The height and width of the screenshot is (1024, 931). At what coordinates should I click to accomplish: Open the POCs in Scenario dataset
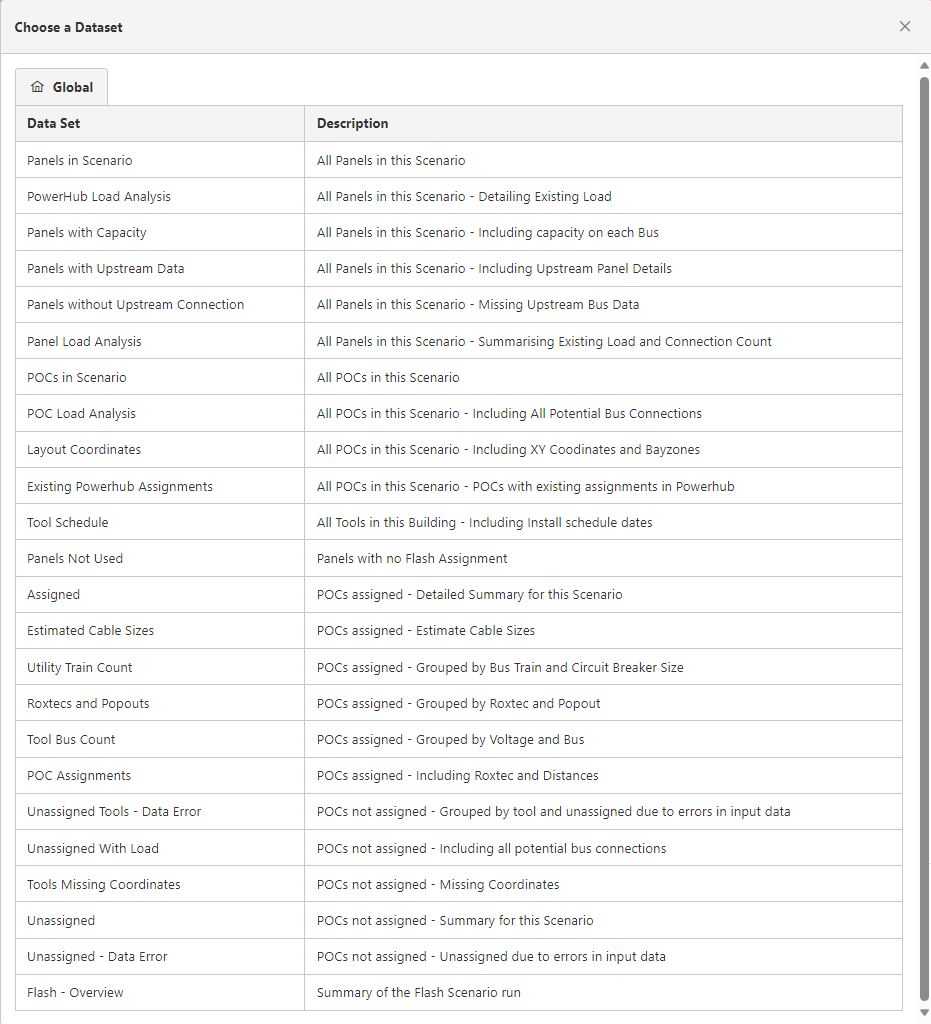click(x=77, y=377)
